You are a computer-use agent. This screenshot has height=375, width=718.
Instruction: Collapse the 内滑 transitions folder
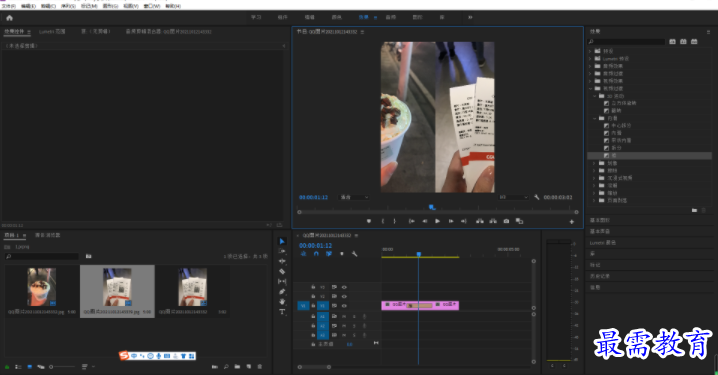point(595,118)
